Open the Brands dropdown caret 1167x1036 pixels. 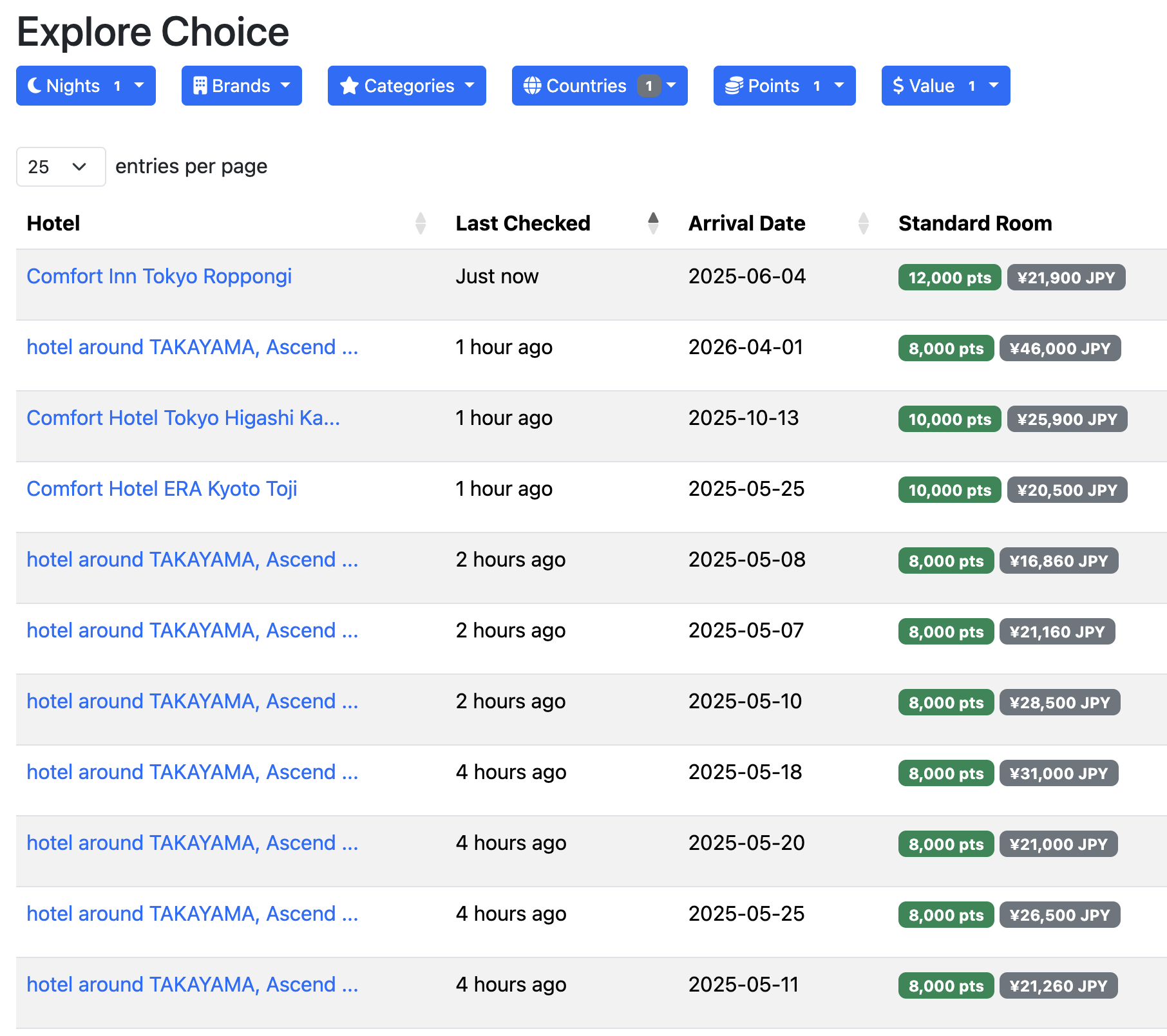pos(285,85)
